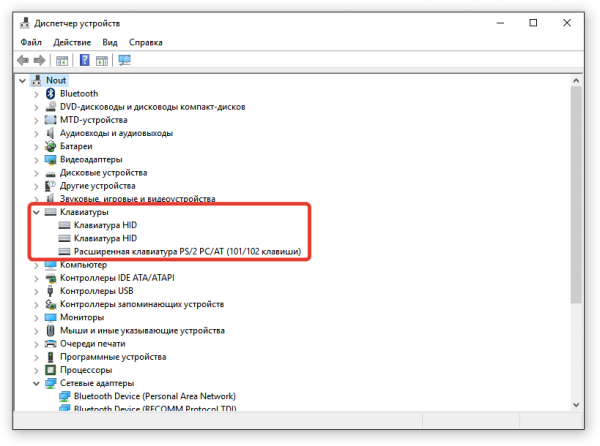600x446 pixels.
Task: Close the Диспетчер устройств window
Action: point(567,23)
